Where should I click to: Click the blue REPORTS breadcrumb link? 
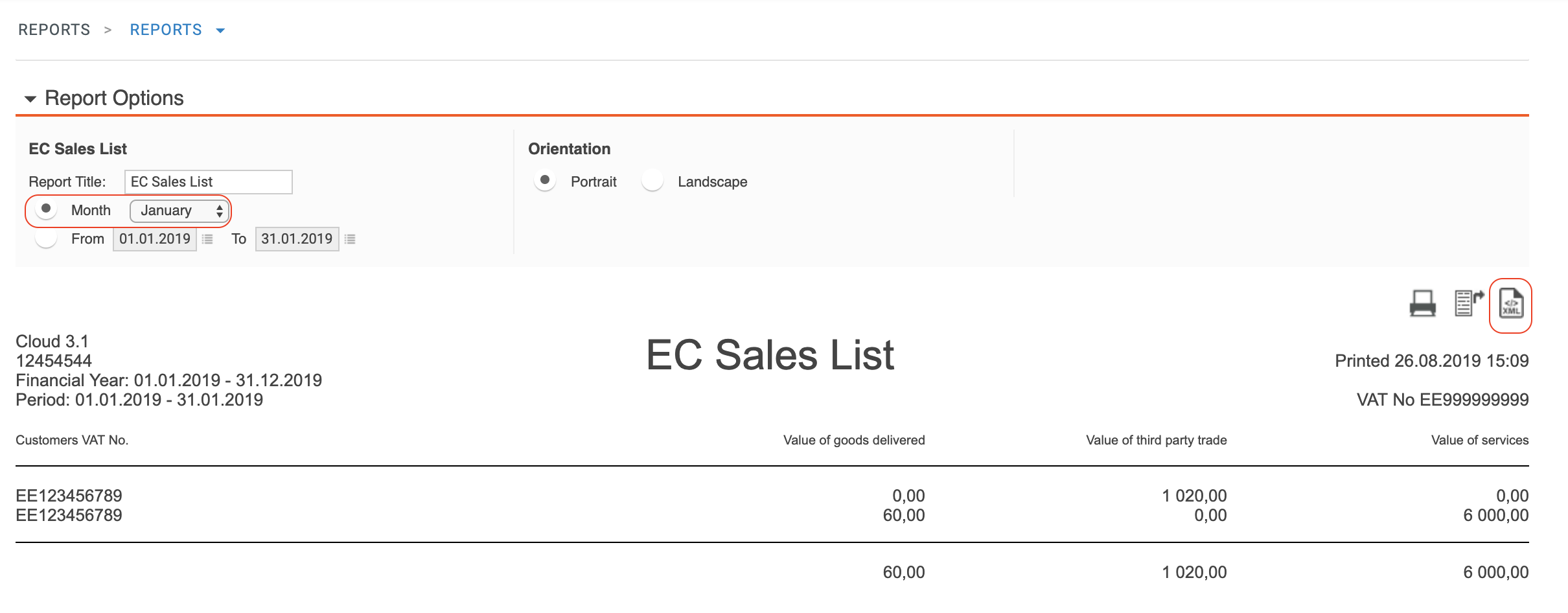(x=166, y=30)
